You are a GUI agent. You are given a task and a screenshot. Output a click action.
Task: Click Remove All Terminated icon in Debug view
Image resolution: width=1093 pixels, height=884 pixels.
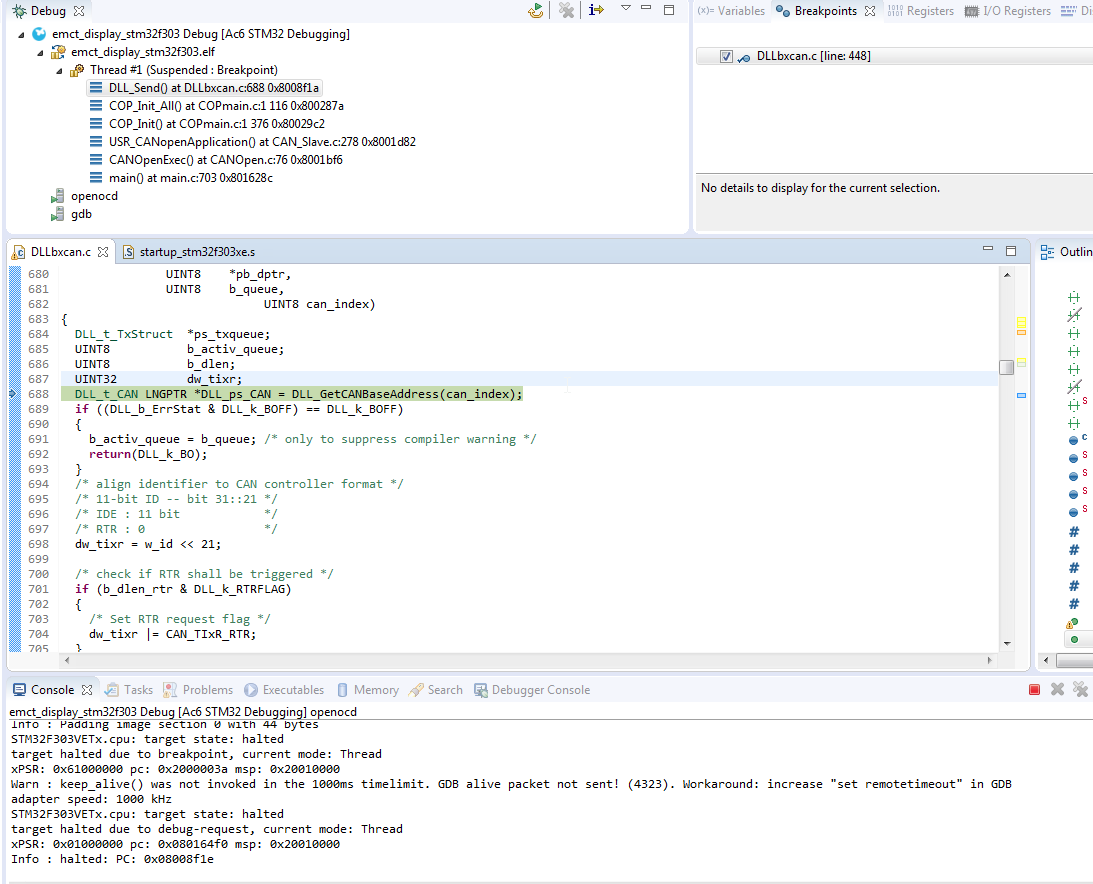pyautogui.click(x=567, y=10)
